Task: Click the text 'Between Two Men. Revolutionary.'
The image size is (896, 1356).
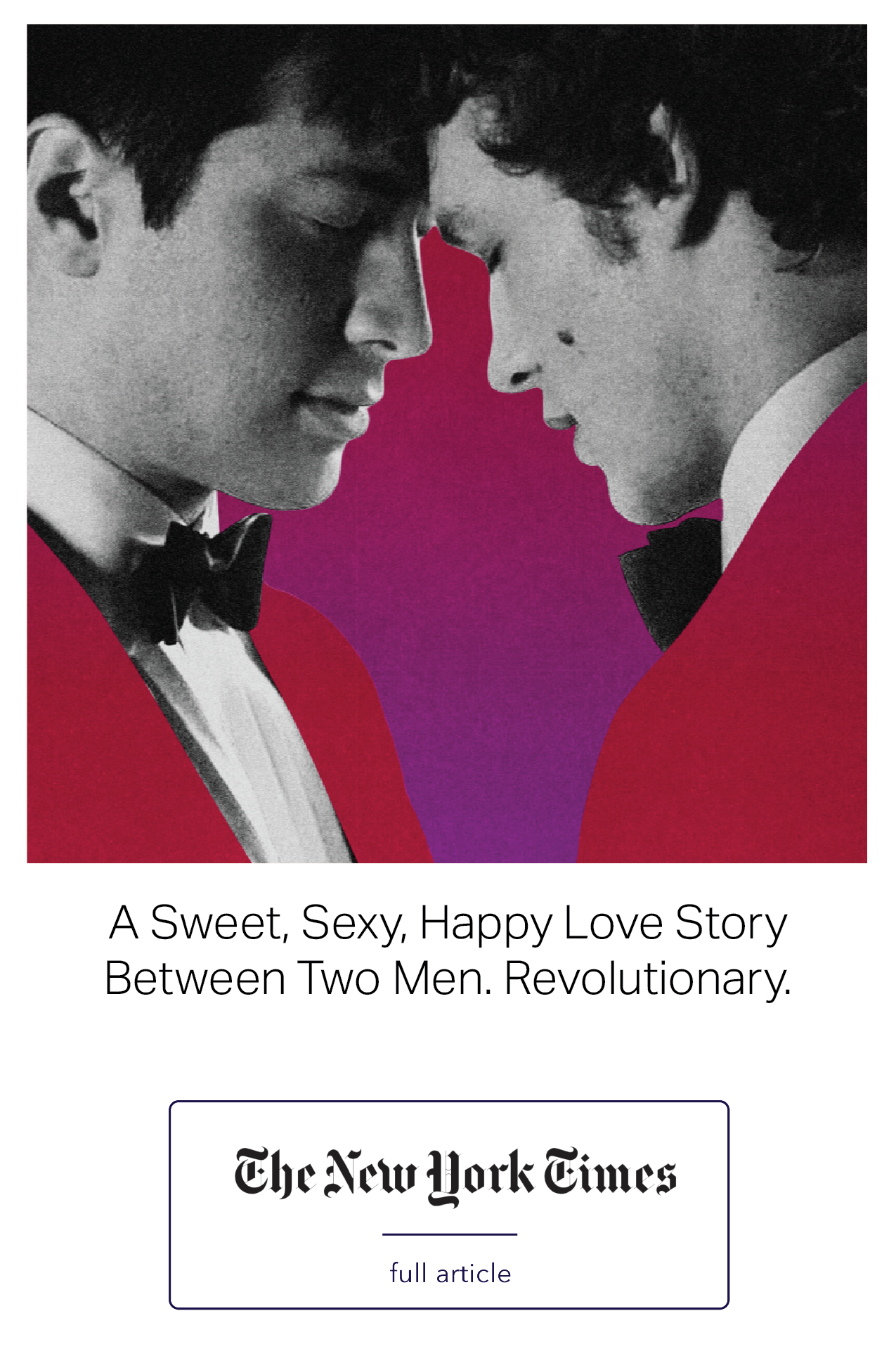Action: pyautogui.click(x=448, y=978)
